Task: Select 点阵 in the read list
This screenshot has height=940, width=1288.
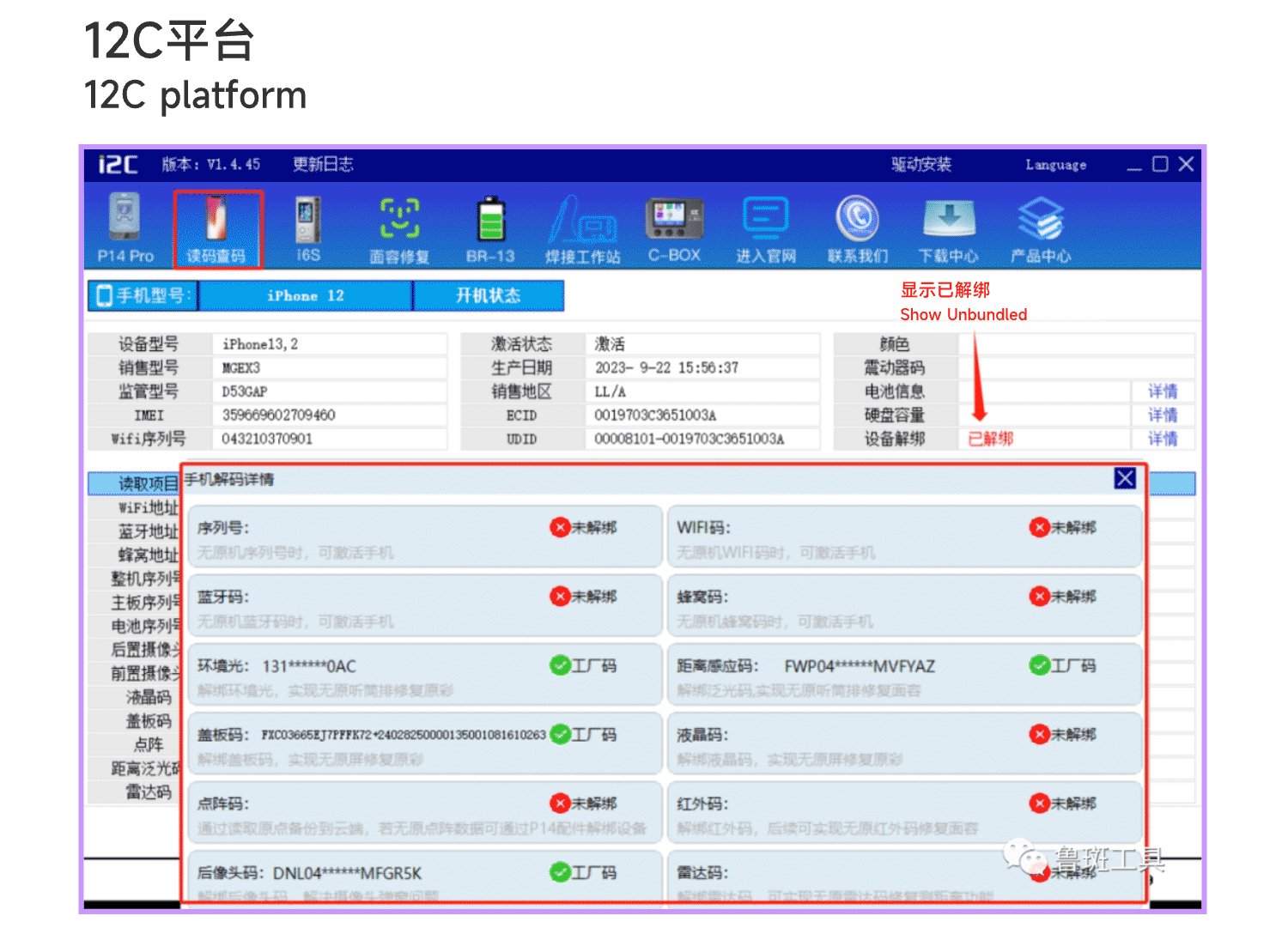Action: [x=149, y=744]
